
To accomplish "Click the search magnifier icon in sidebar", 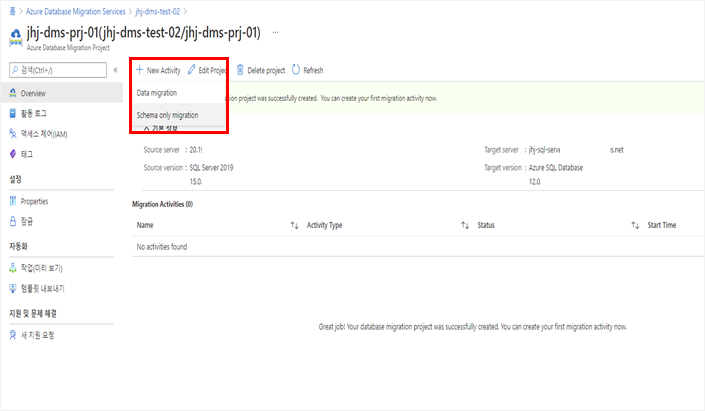I will (x=15, y=70).
